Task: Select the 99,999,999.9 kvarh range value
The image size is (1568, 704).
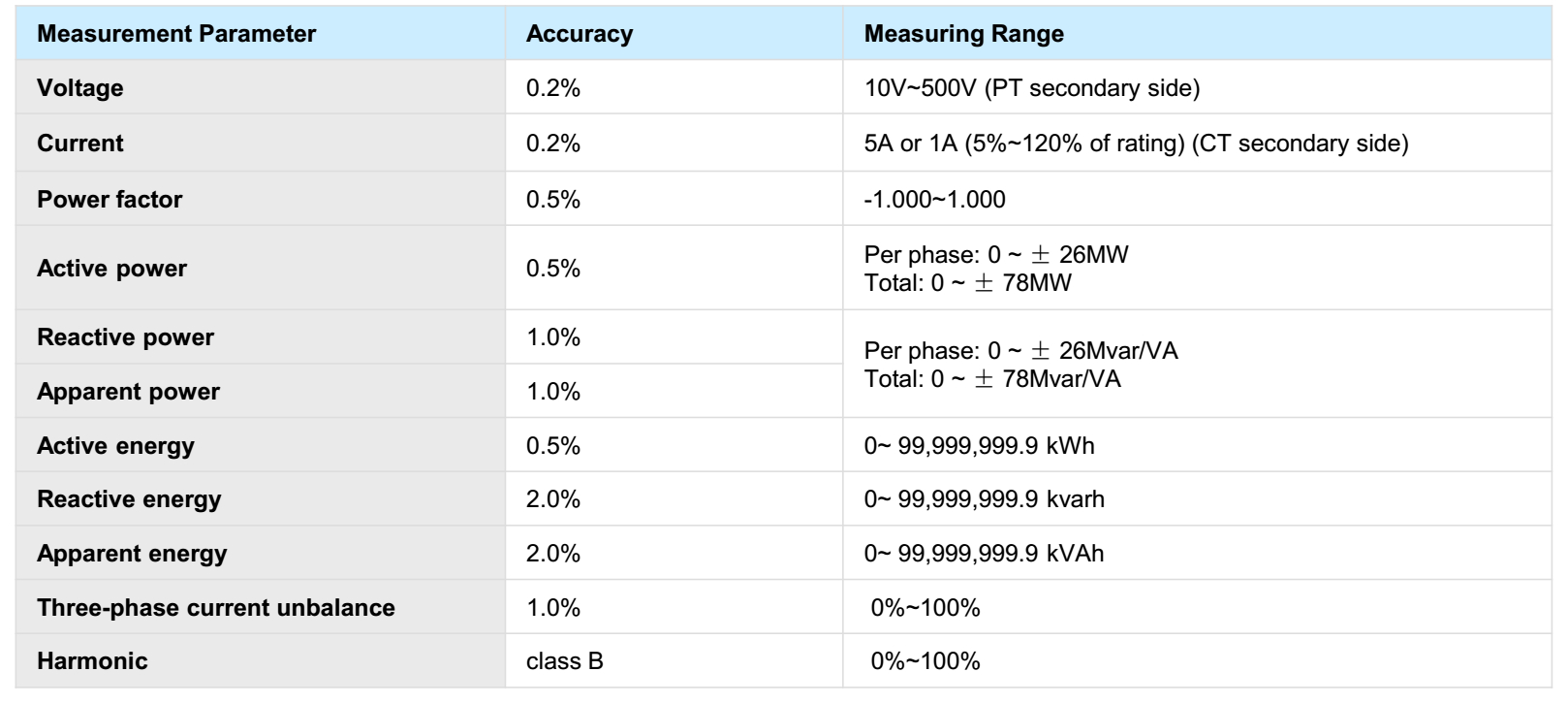Action: [984, 499]
